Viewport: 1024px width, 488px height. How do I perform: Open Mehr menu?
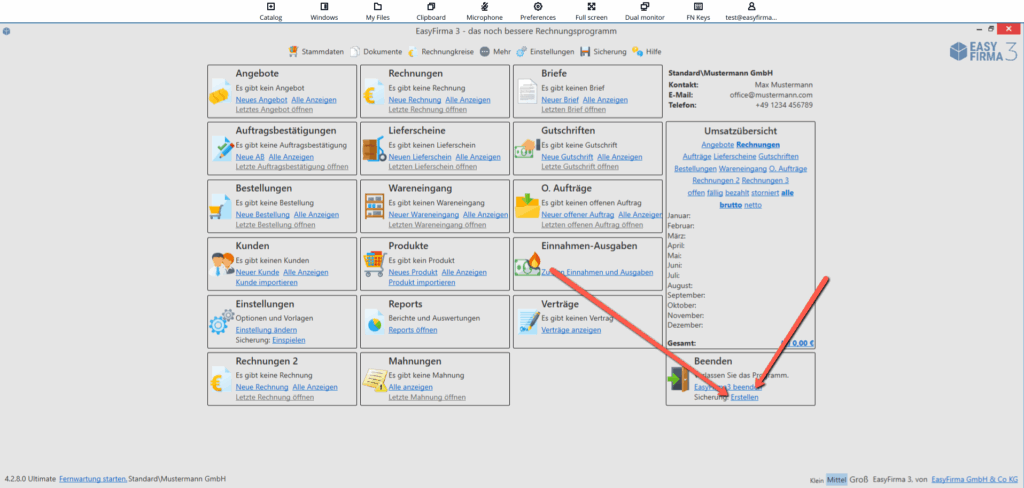click(495, 52)
